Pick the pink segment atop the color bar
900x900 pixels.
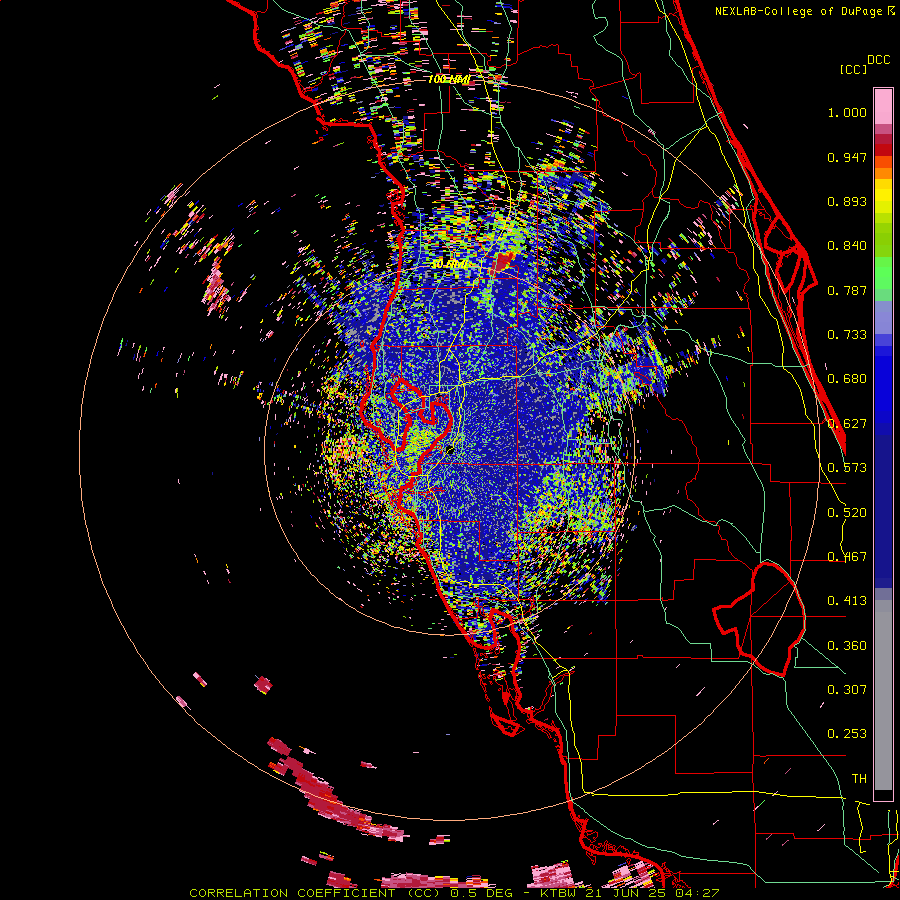[x=883, y=106]
